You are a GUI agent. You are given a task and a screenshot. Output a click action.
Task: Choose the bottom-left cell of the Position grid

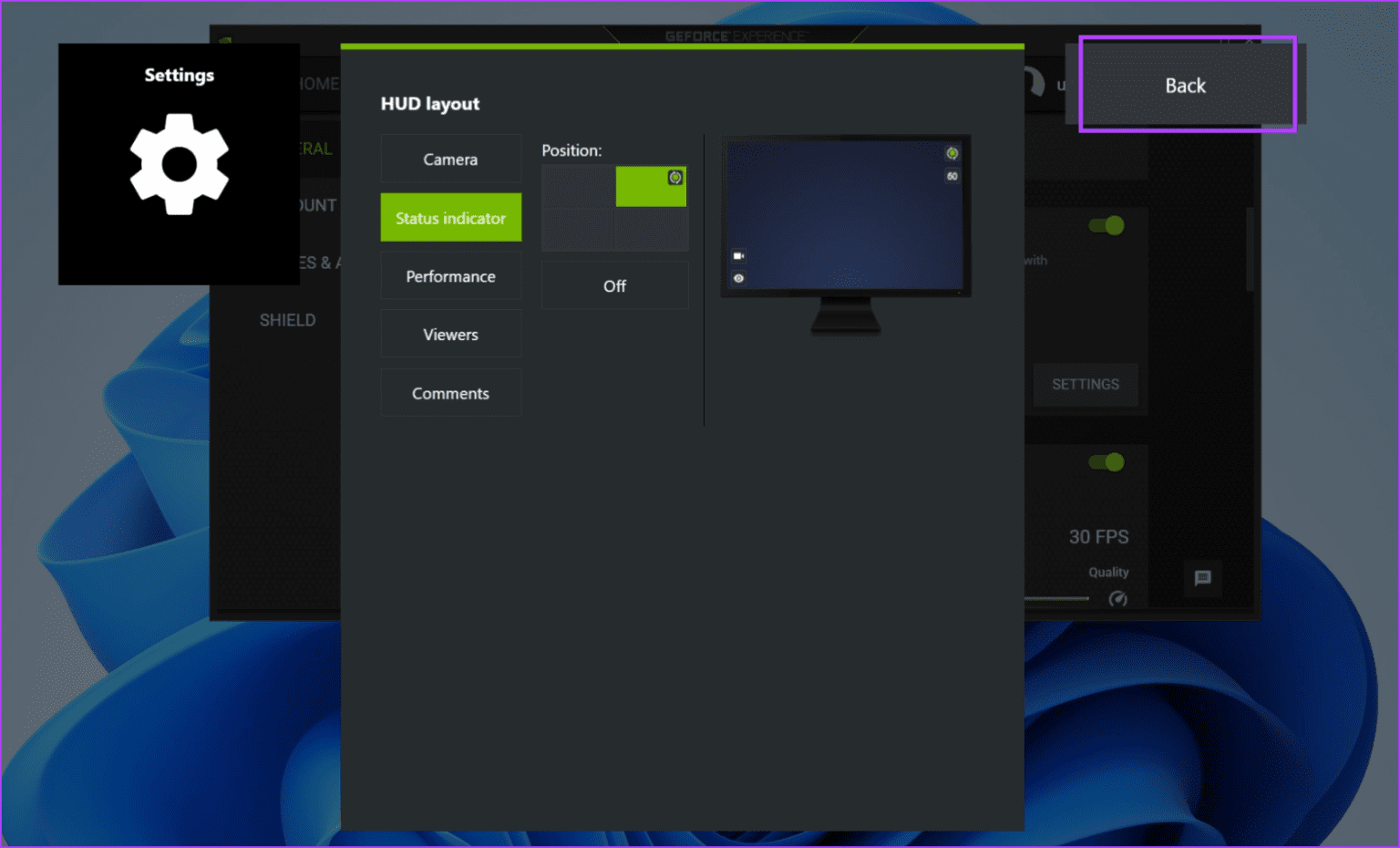[x=578, y=230]
